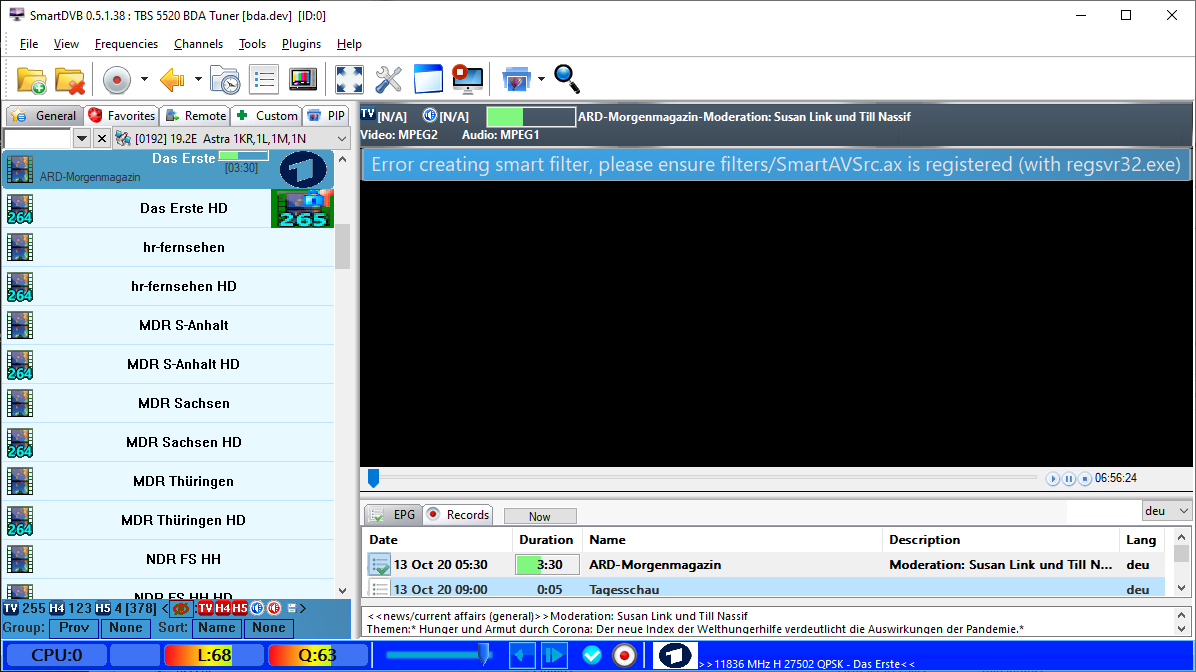Click the volume slider in the bottom bar
The width and height of the screenshot is (1196, 672).
437,655
